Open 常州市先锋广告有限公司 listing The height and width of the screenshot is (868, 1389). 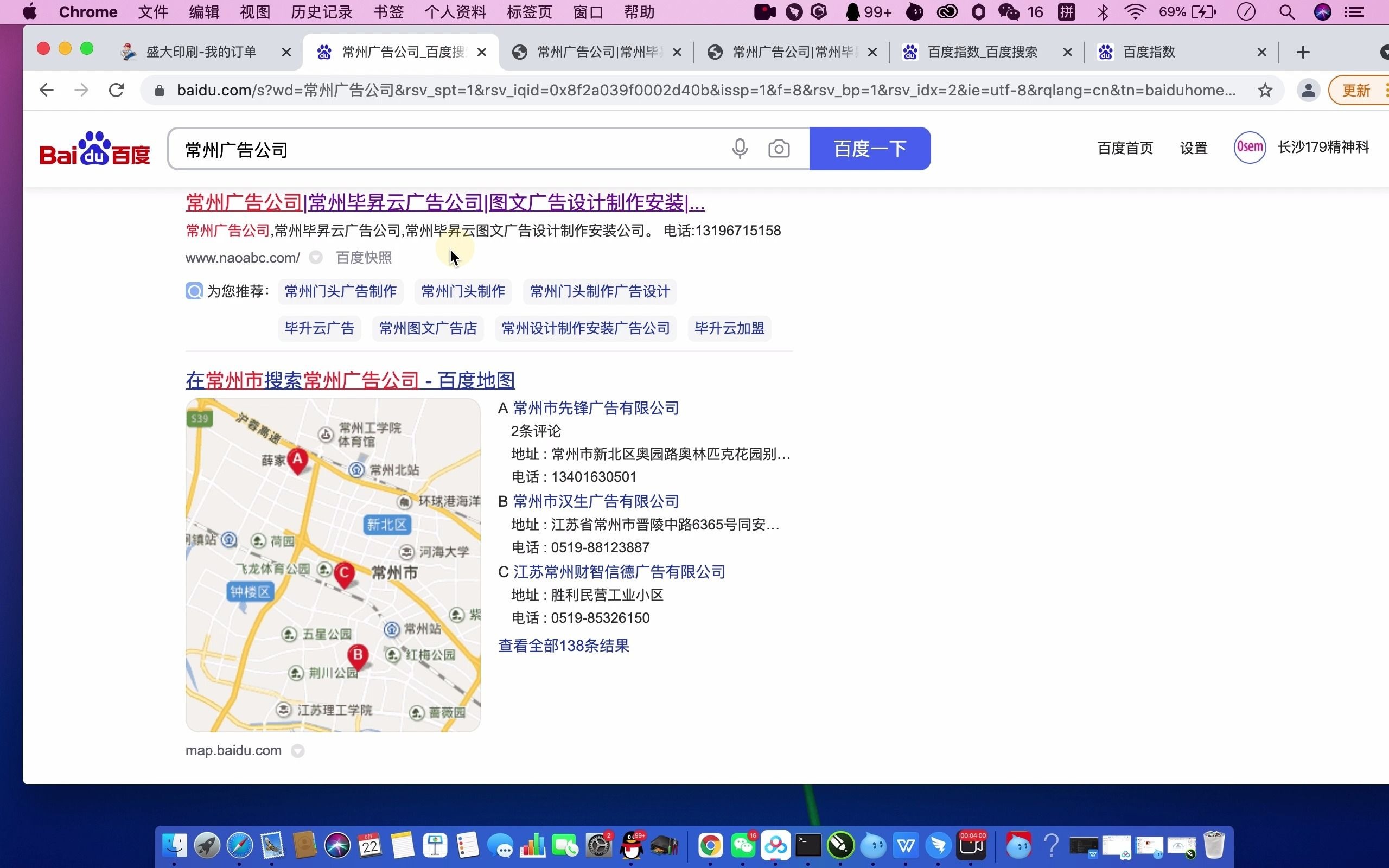(x=596, y=408)
